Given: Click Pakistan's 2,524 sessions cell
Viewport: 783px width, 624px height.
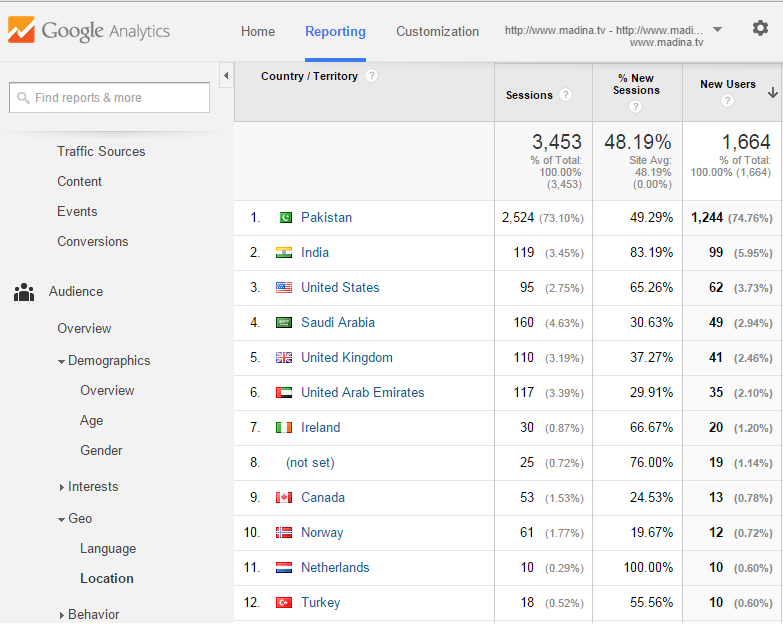Looking at the screenshot, I should [543, 218].
